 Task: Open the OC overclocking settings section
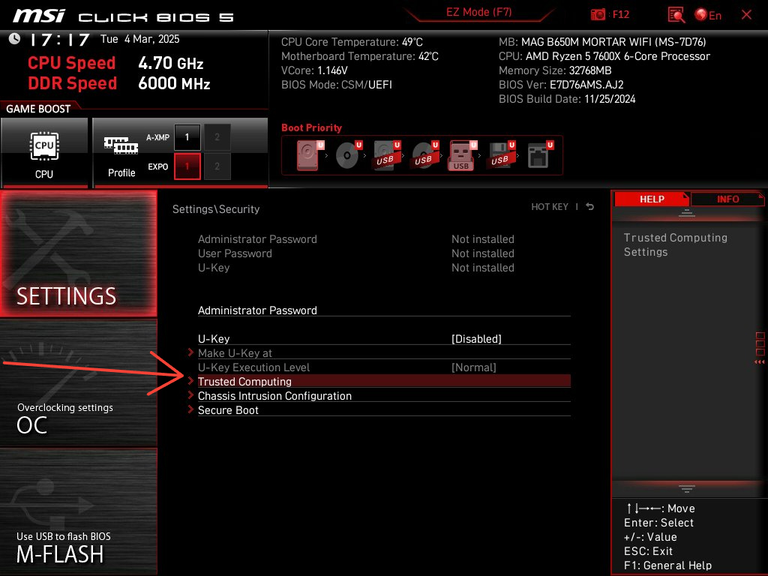(x=78, y=383)
